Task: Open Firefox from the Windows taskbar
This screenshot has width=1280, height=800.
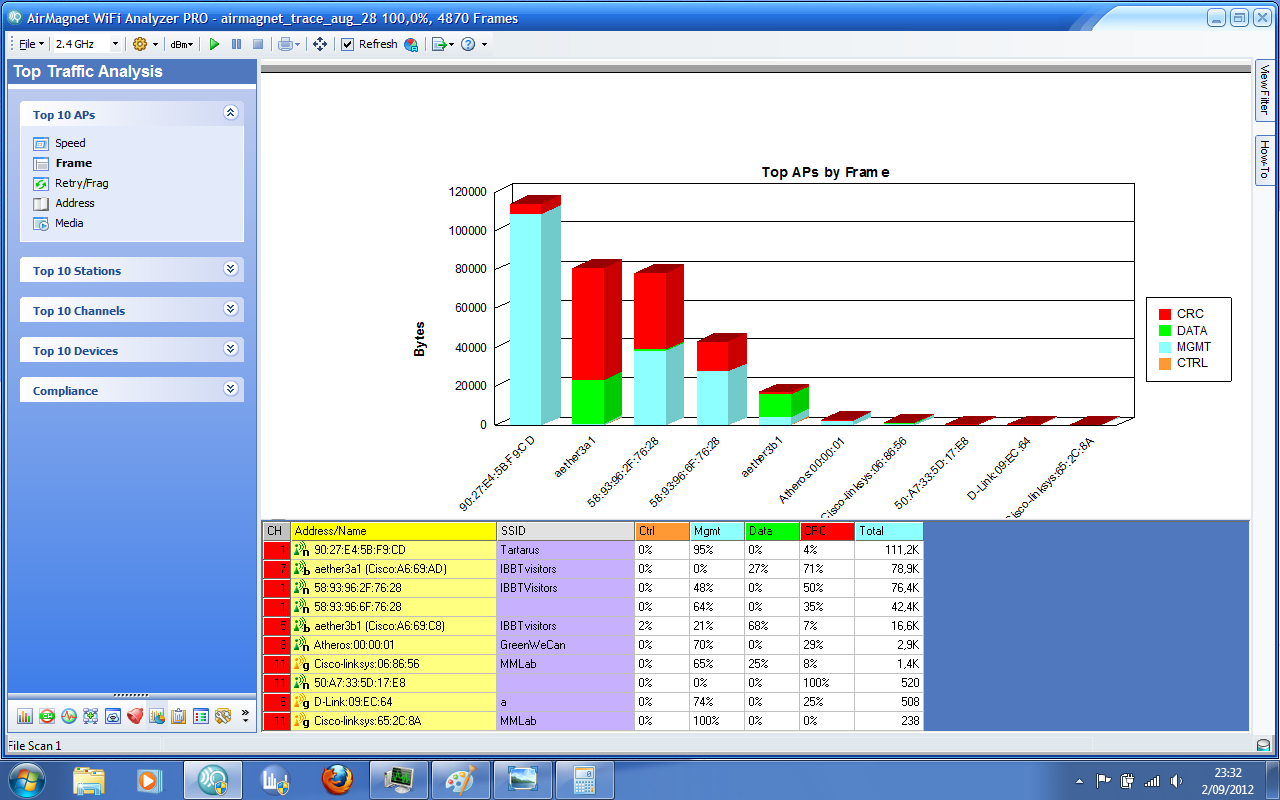Action: click(x=337, y=779)
